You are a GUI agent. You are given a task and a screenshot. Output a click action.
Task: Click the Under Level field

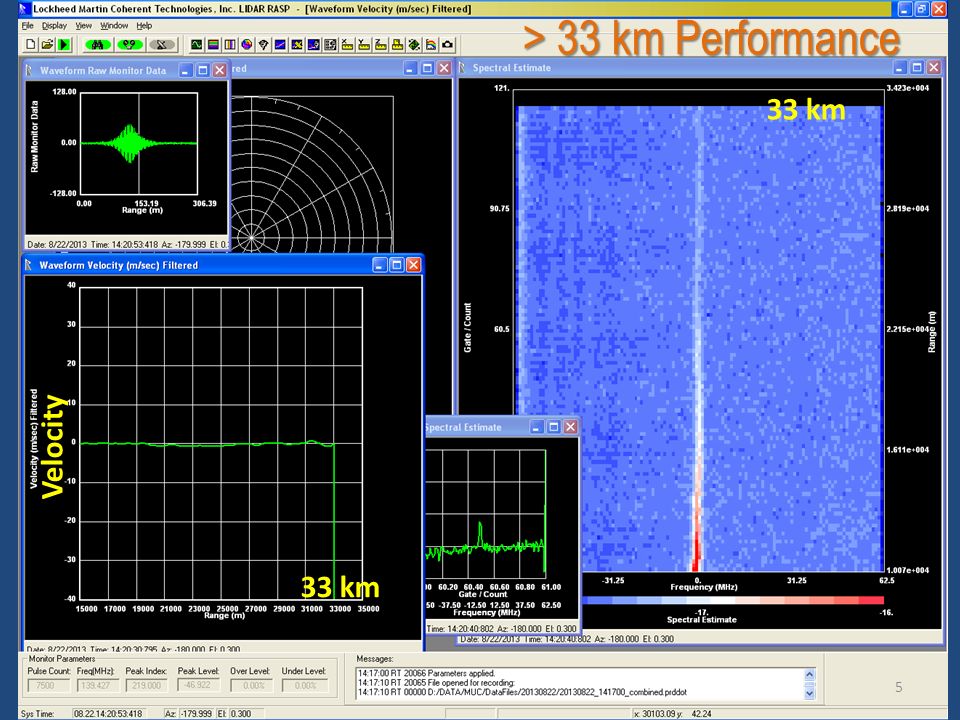coord(305,686)
